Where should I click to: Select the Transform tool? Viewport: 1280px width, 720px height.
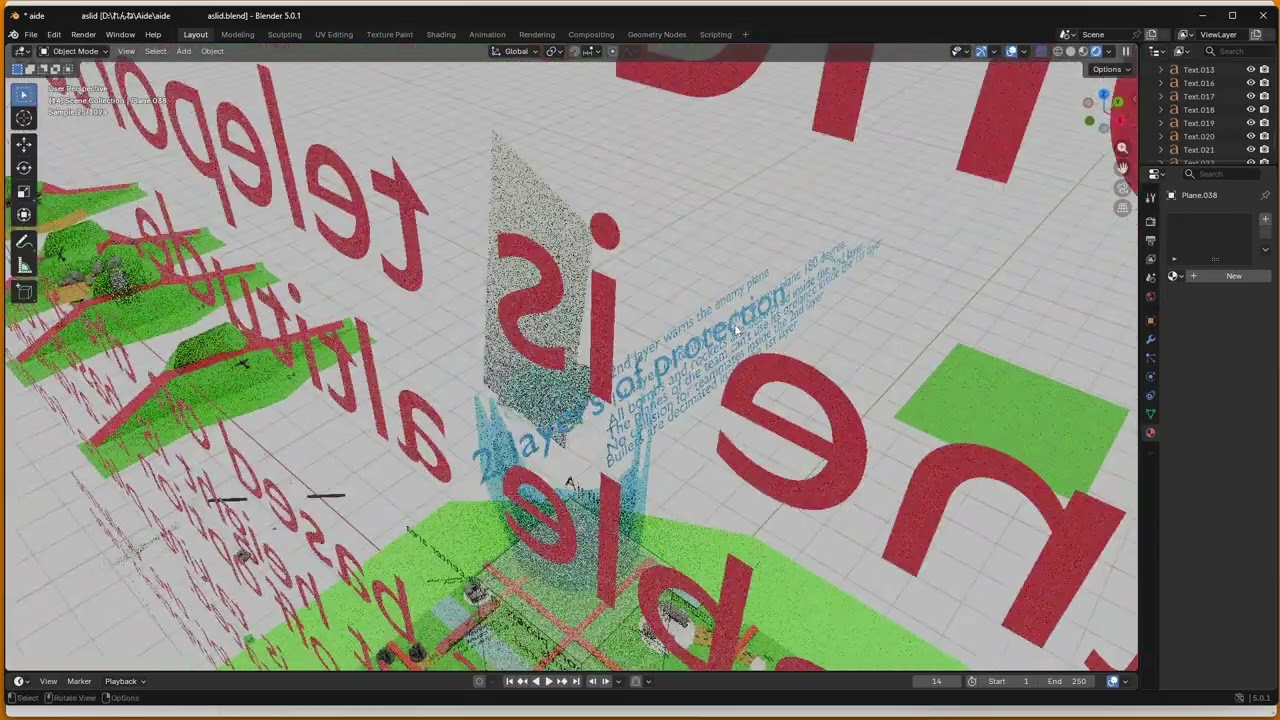click(x=24, y=214)
